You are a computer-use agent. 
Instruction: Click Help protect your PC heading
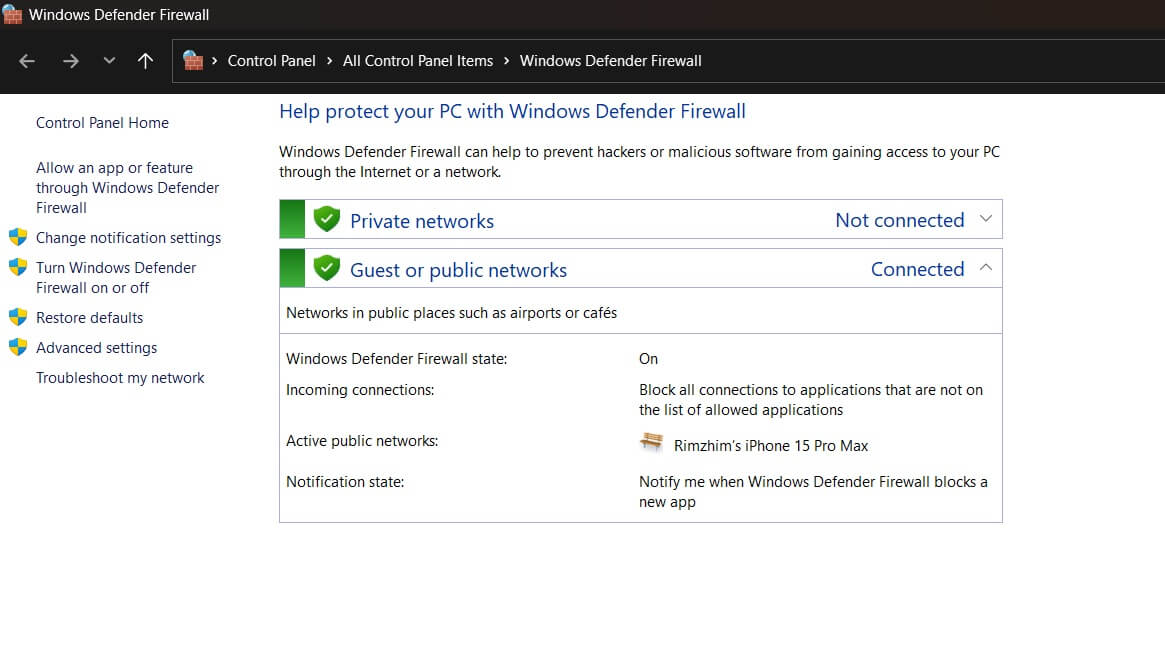coord(512,111)
